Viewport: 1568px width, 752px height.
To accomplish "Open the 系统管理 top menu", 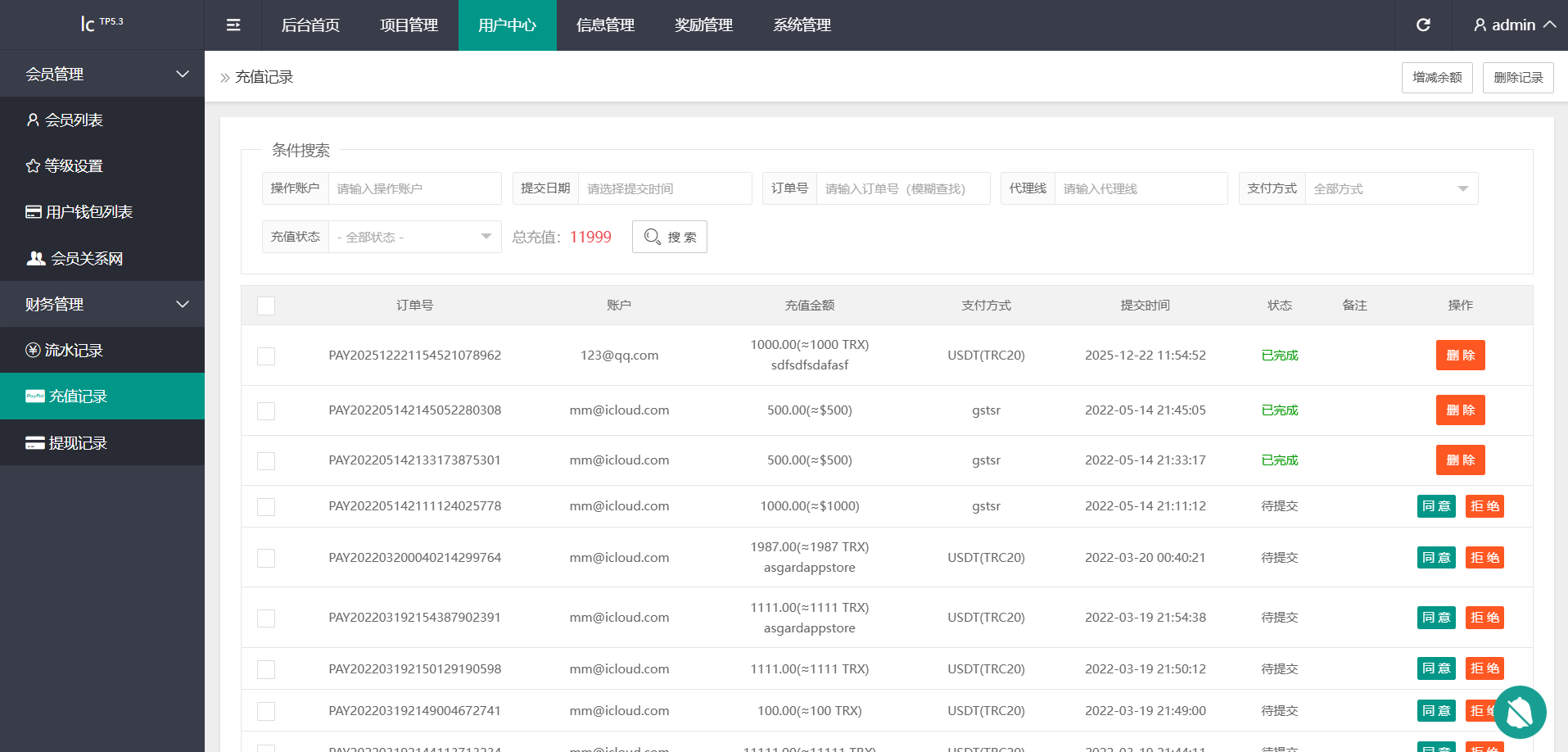I will (802, 25).
